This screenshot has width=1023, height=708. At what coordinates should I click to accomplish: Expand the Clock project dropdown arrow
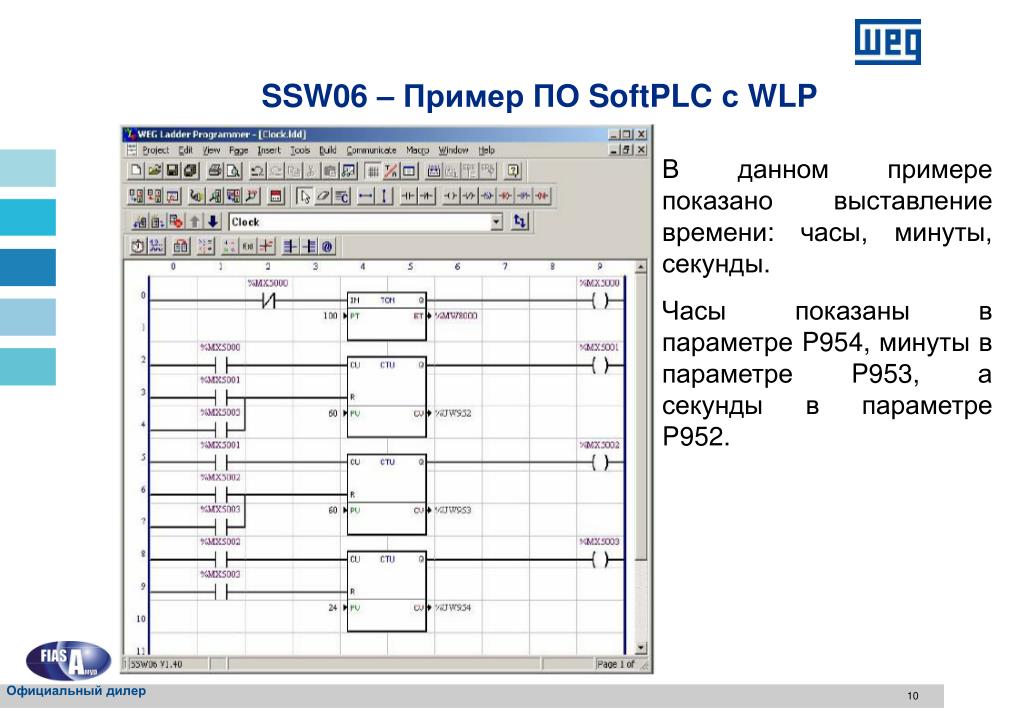pos(496,221)
